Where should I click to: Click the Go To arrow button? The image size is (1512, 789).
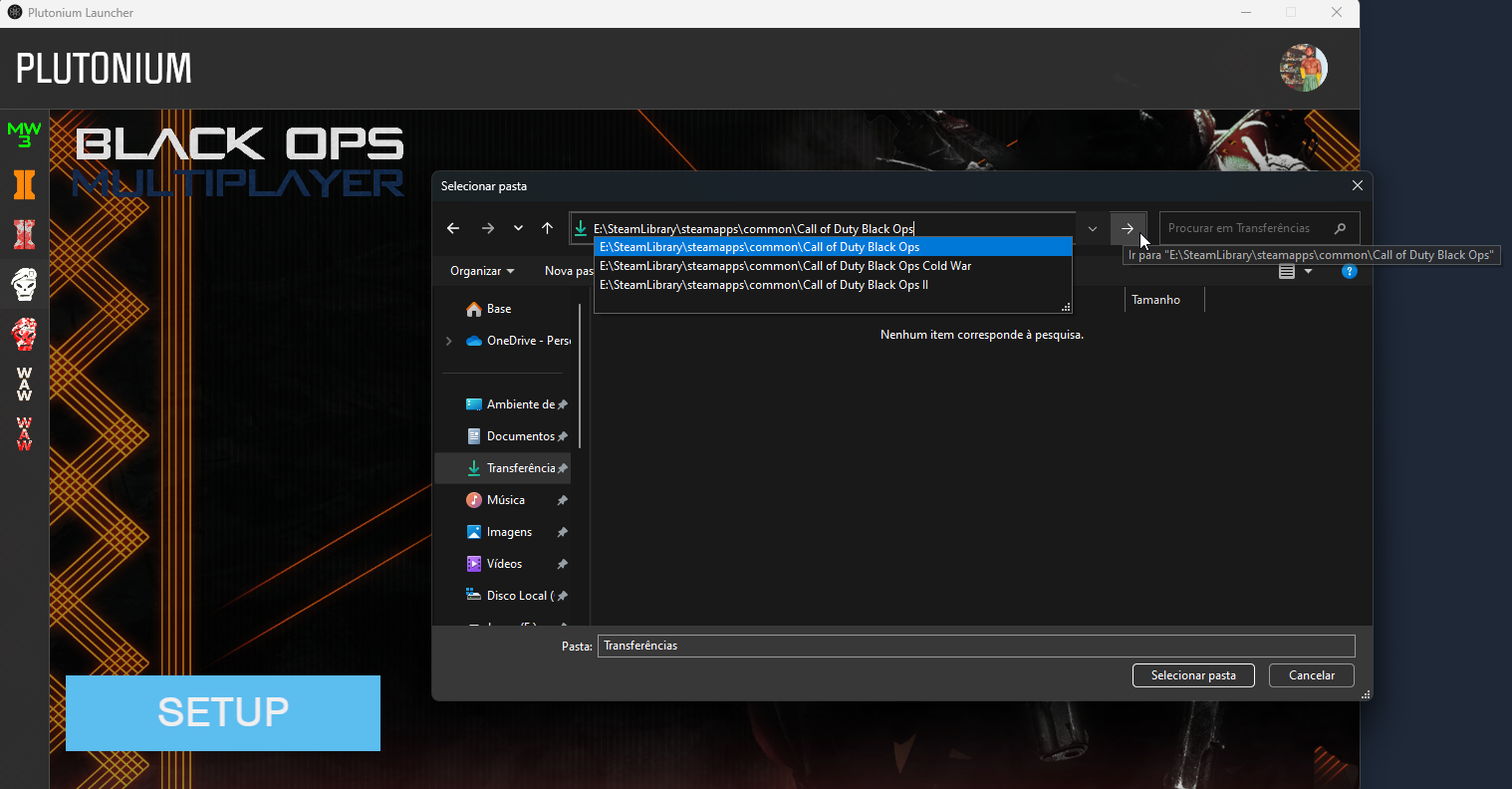click(1128, 228)
